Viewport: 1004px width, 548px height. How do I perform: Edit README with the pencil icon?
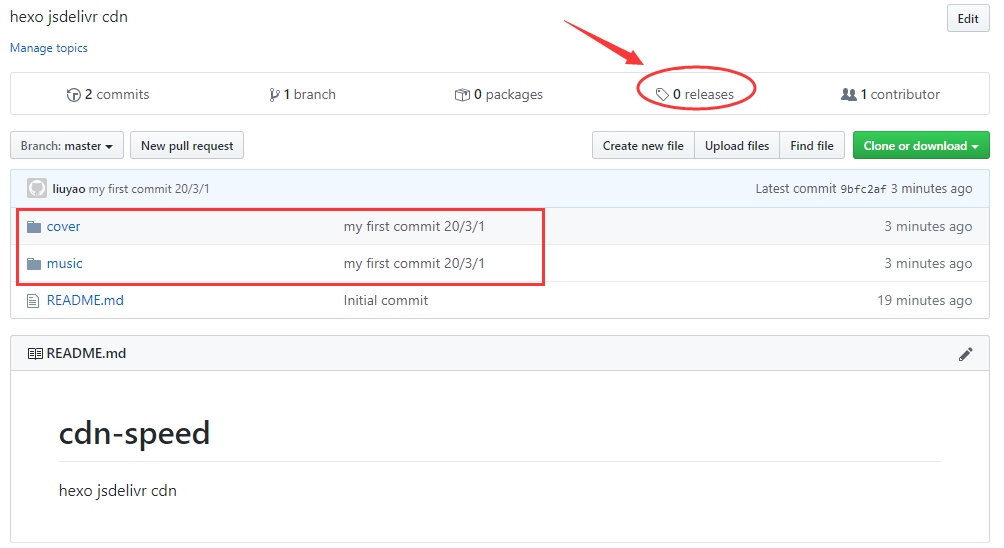coord(966,354)
